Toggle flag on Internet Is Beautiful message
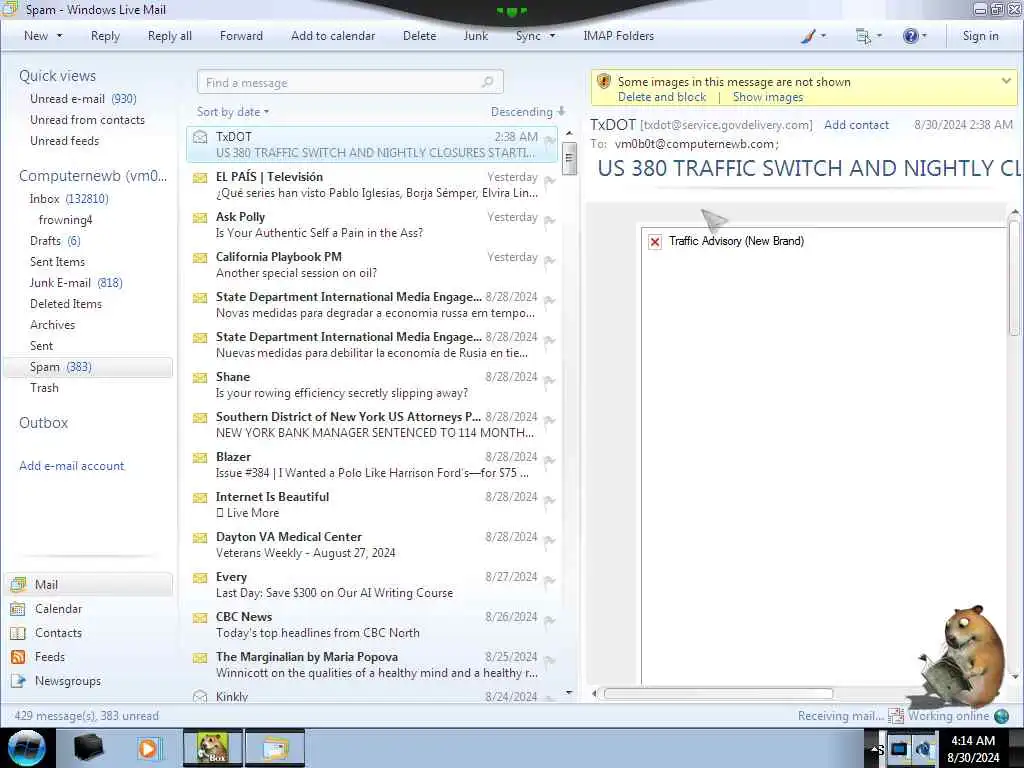1024x768 pixels. 550,500
